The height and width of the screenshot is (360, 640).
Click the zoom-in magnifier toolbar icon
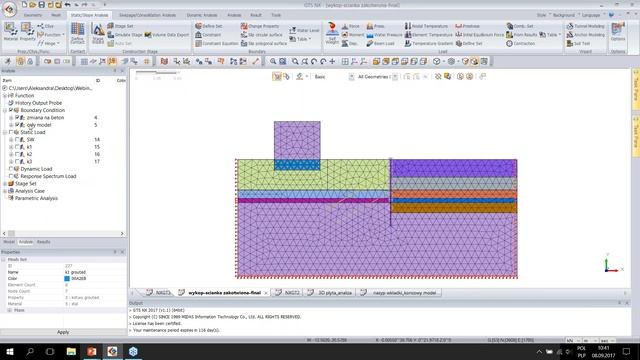click(273, 61)
